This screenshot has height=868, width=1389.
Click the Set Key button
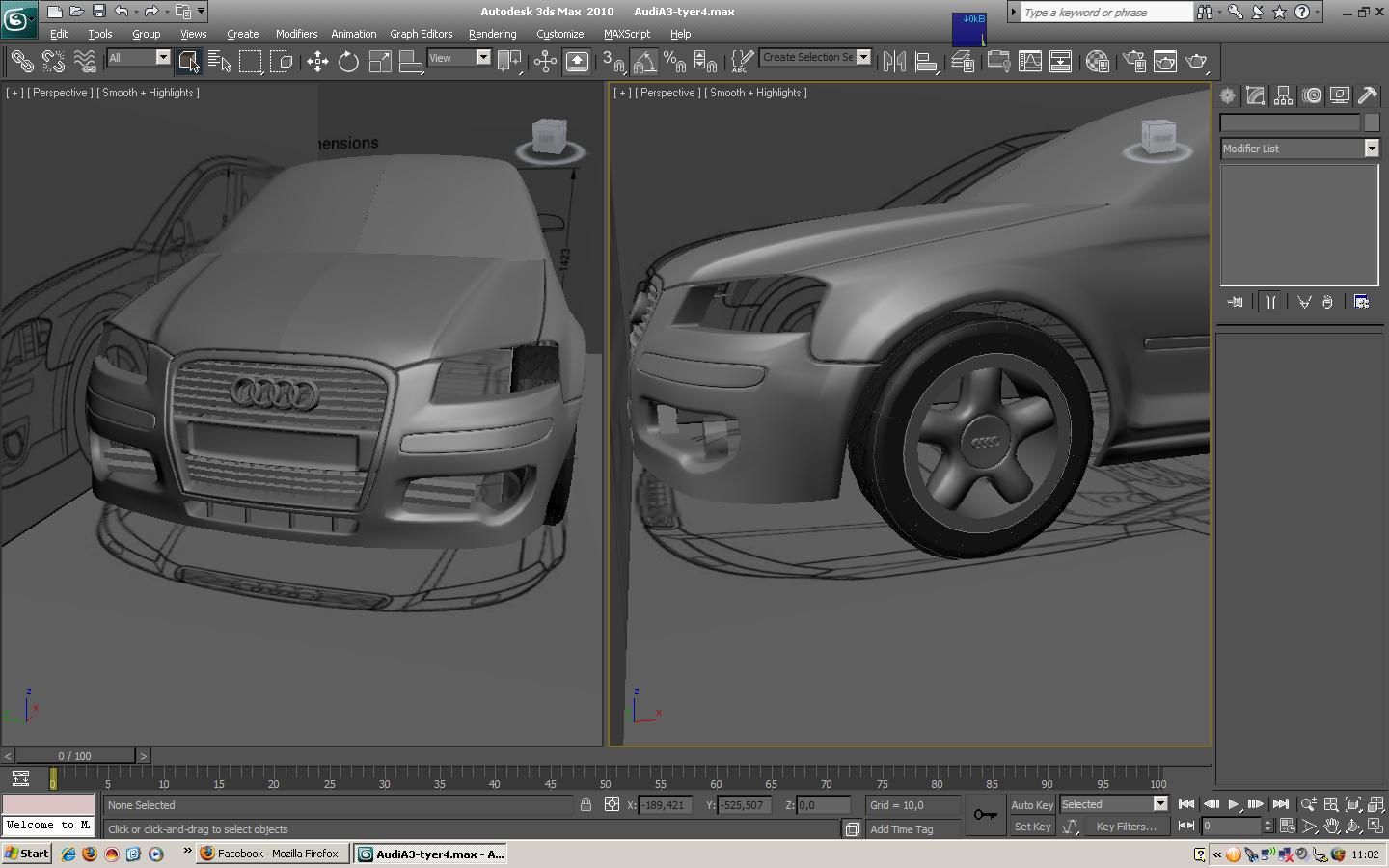click(1032, 827)
